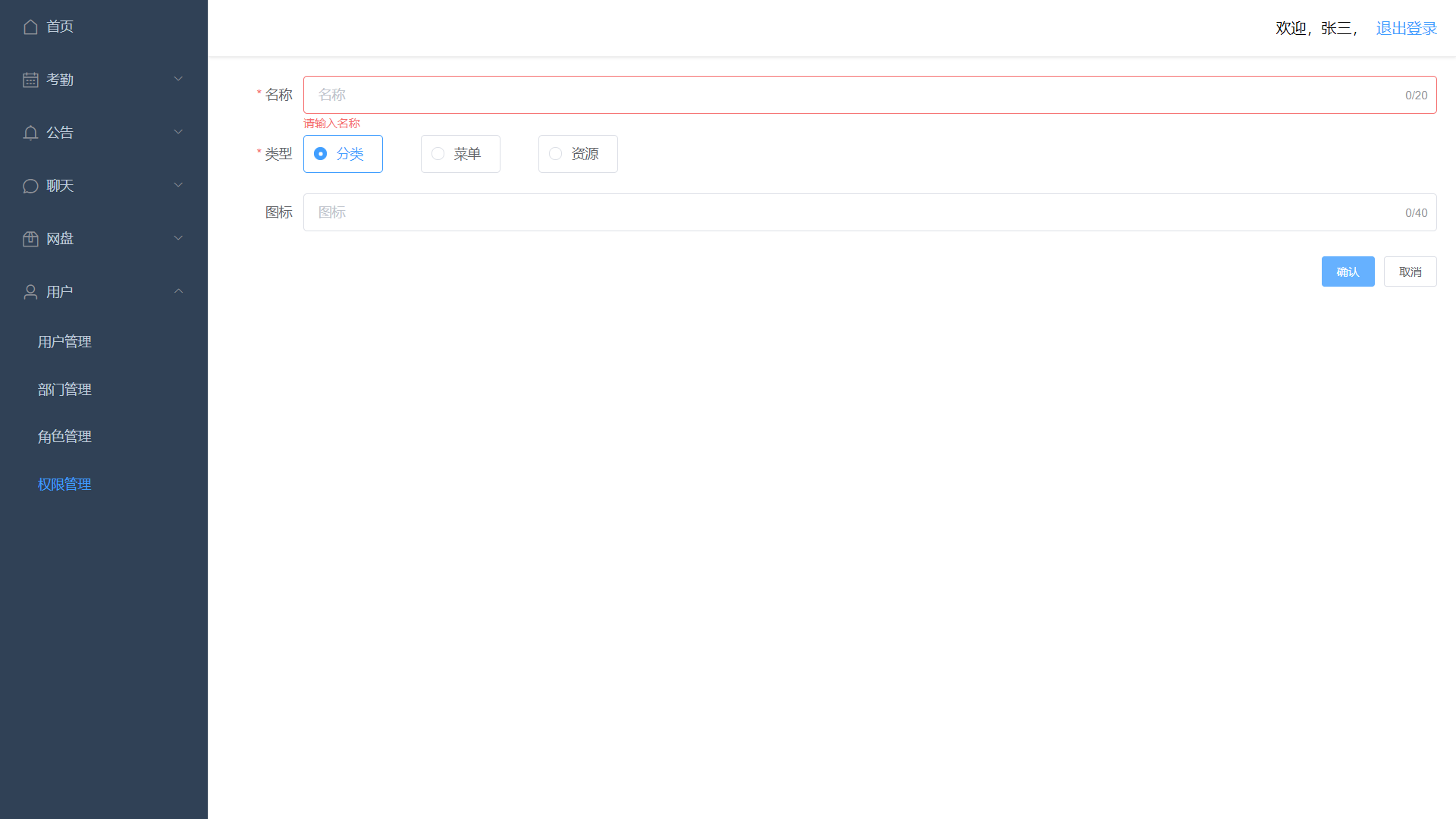
Task: Select the 分类 radio option
Action: tap(321, 154)
